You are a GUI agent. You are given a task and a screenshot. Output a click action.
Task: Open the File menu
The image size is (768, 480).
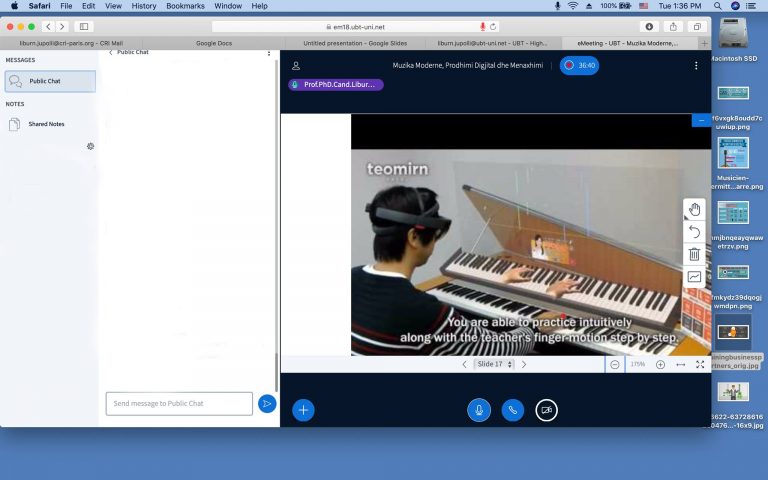[66, 6]
